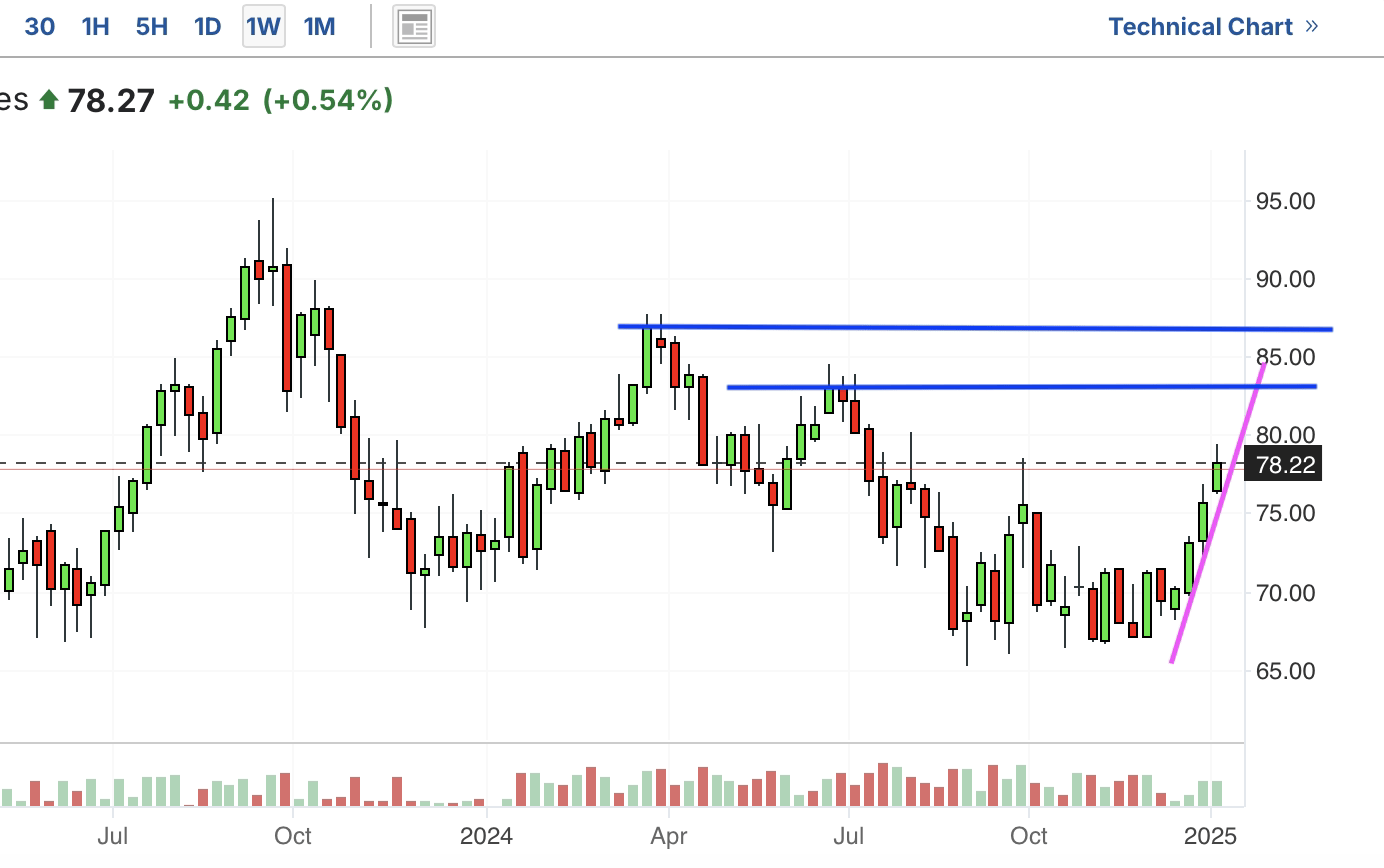The image size is (1384, 868).
Task: Click the 90.00 price axis label
Action: [x=1285, y=279]
